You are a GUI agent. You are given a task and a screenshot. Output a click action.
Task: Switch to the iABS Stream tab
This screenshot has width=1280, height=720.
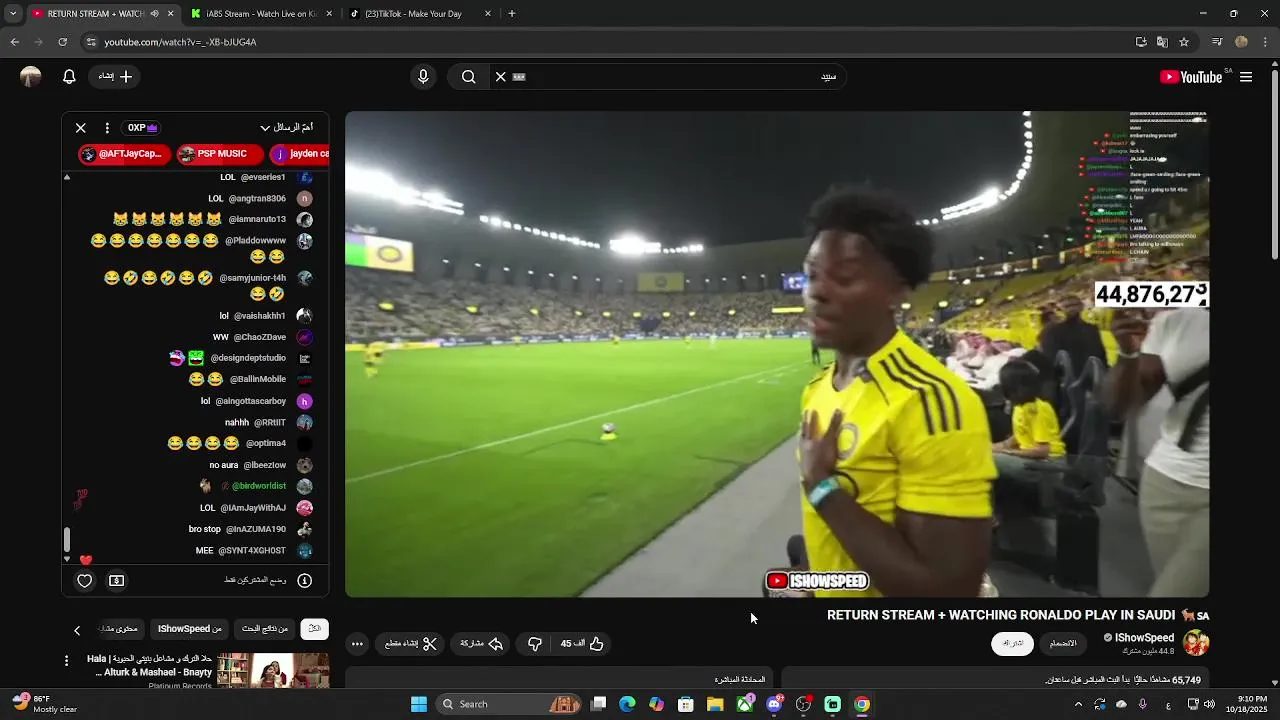[x=255, y=14]
